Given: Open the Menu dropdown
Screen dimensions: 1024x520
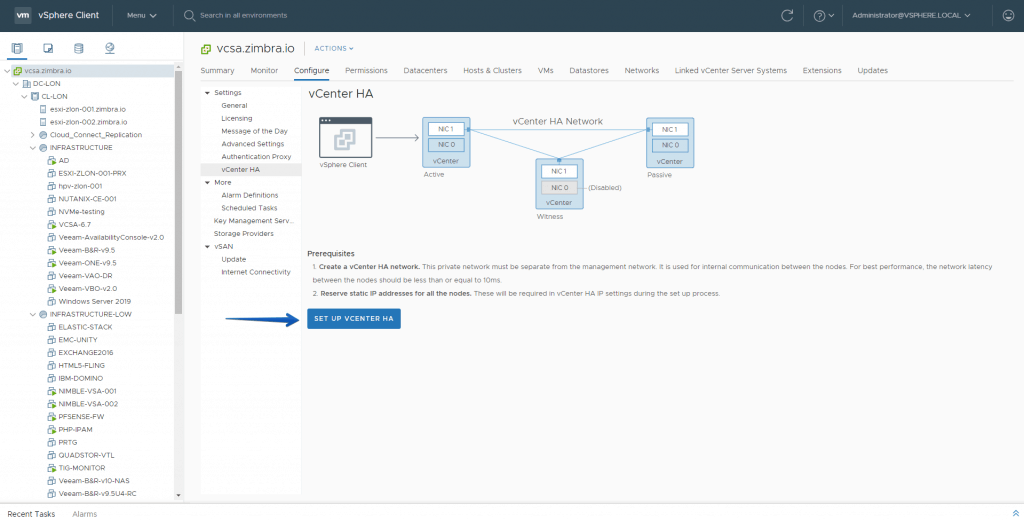Looking at the screenshot, I should (x=142, y=16).
